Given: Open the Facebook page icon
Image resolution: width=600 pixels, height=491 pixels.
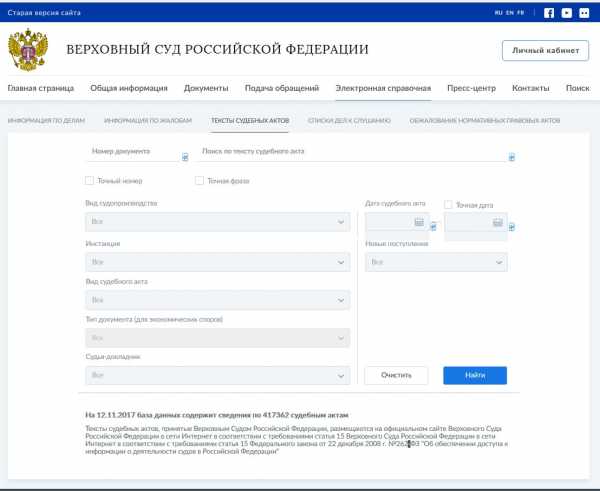Looking at the screenshot, I should click(x=549, y=13).
